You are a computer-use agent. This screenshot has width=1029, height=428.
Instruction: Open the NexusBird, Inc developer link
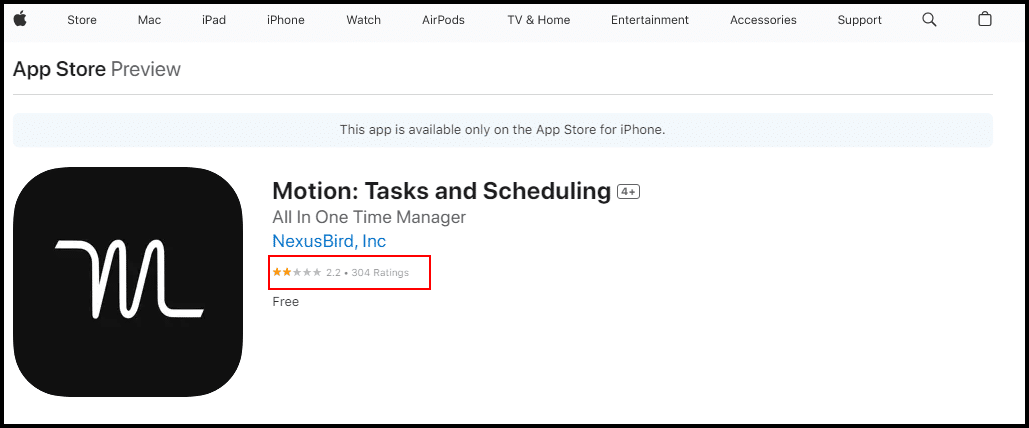point(329,241)
